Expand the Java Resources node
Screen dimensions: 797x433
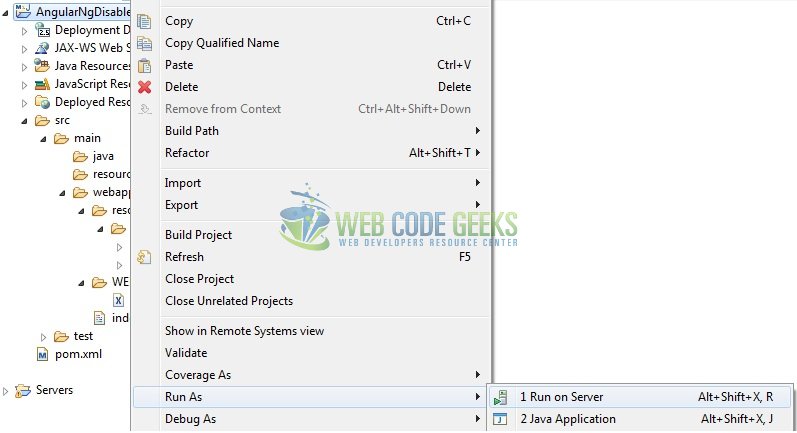(24, 67)
